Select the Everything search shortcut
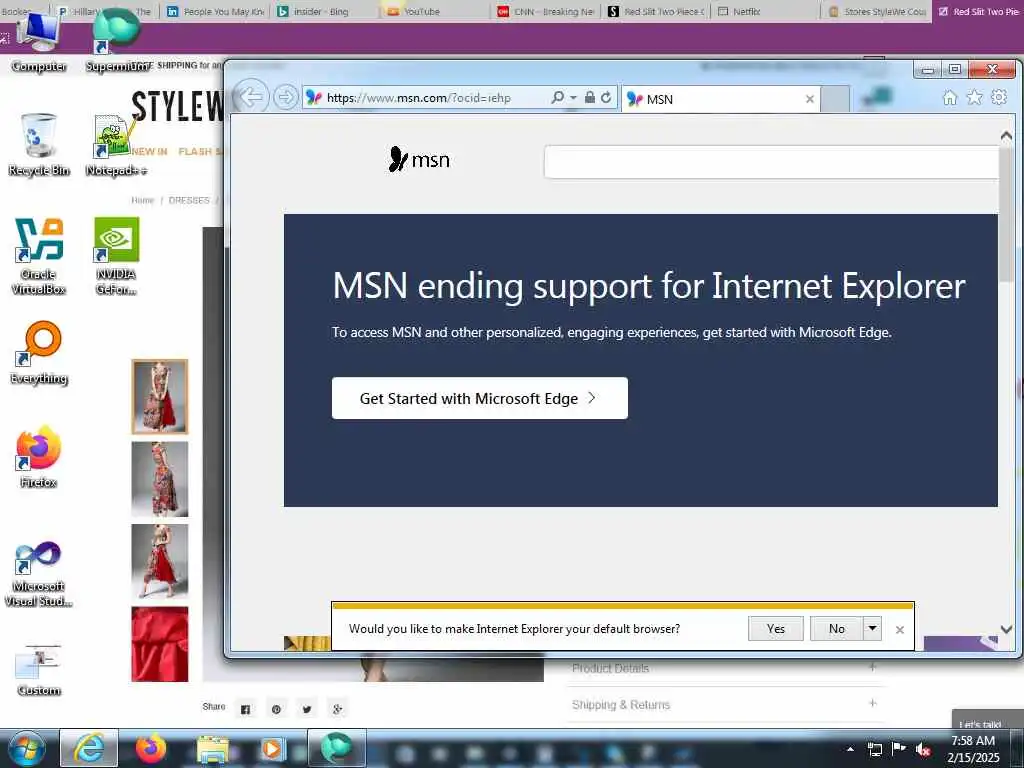 (x=39, y=353)
